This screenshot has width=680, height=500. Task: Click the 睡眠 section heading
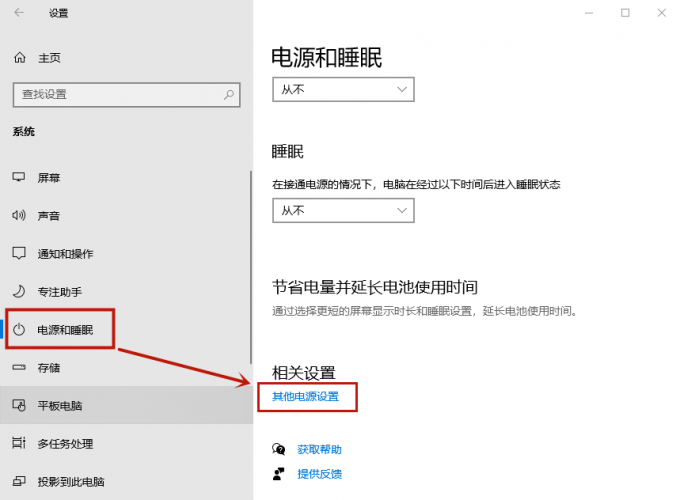[288, 152]
